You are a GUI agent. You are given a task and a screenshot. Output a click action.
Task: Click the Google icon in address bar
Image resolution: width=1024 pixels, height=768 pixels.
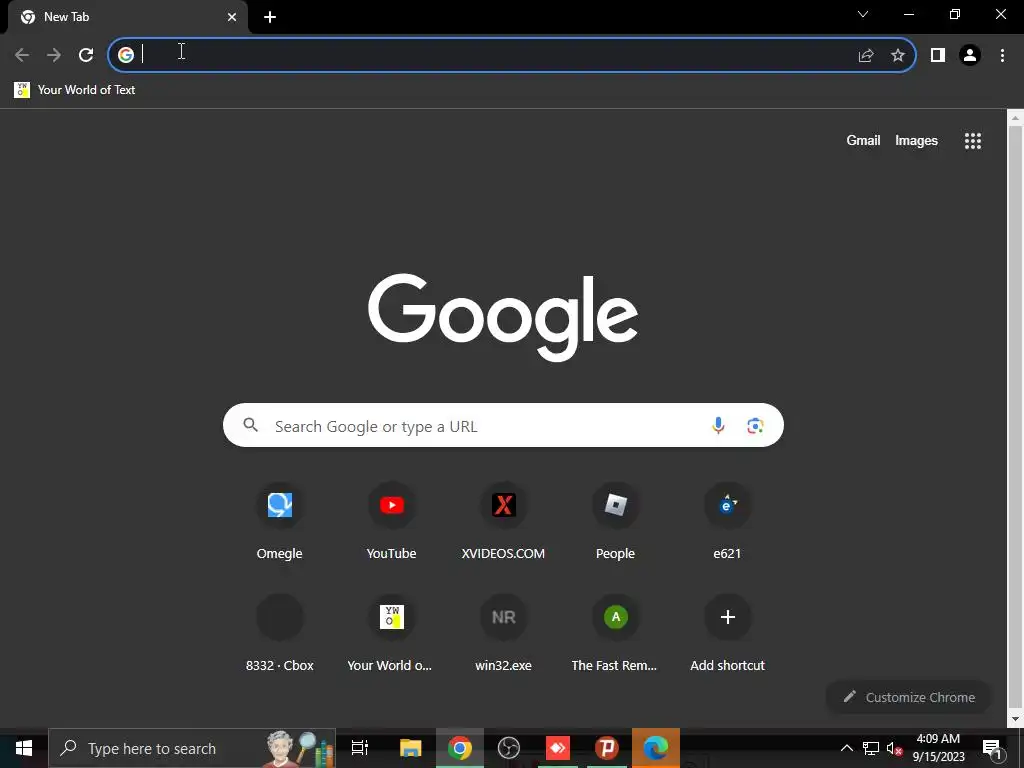click(x=126, y=55)
